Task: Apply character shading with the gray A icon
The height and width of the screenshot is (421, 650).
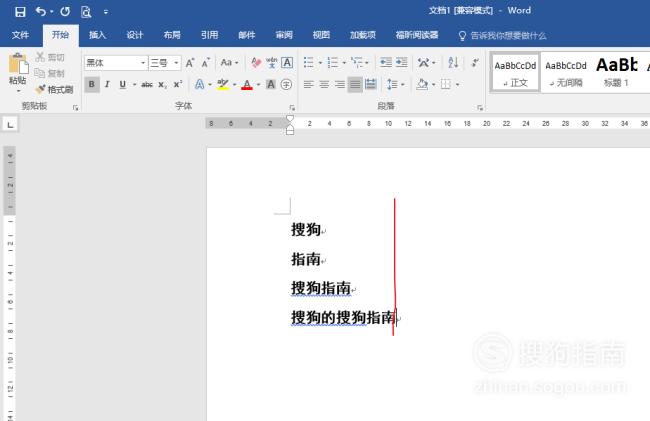Action: tap(271, 85)
